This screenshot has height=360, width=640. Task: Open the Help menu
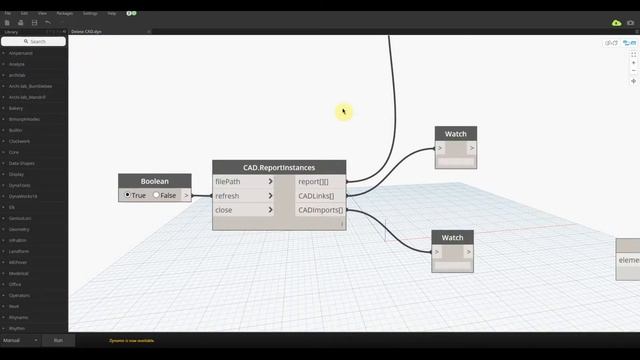tap(112, 13)
